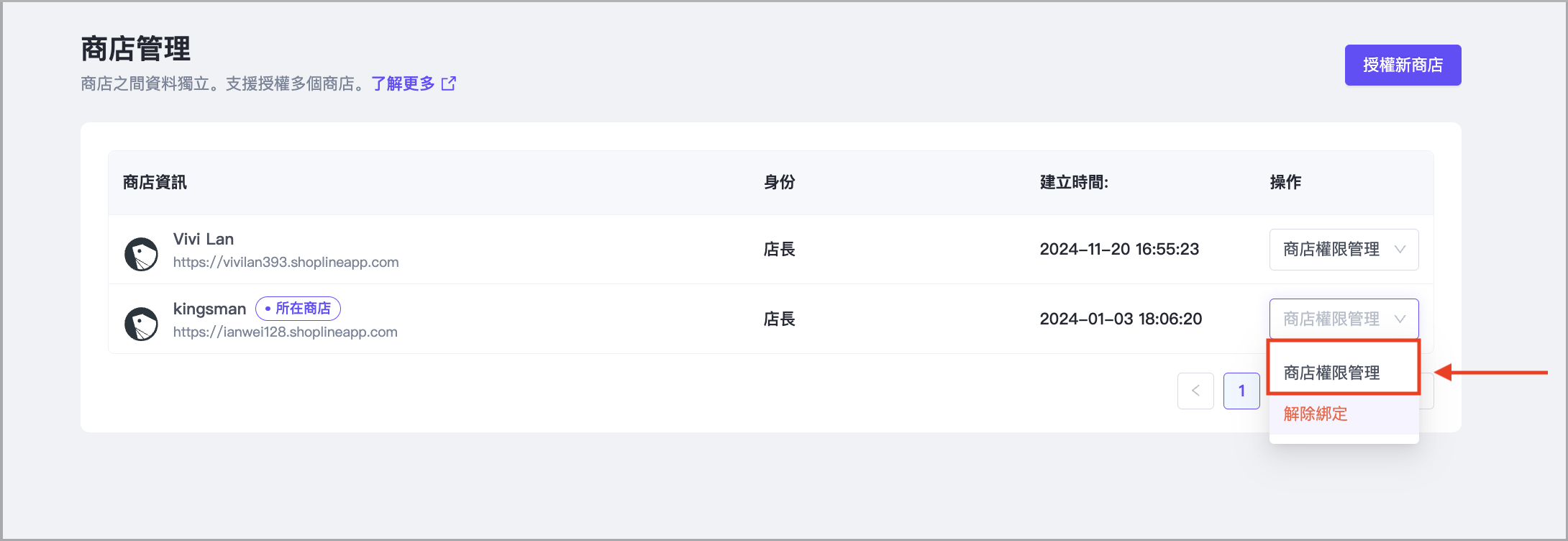Go to page 1 in pagination
Image resolution: width=1568 pixels, height=541 pixels.
pyautogui.click(x=1241, y=391)
